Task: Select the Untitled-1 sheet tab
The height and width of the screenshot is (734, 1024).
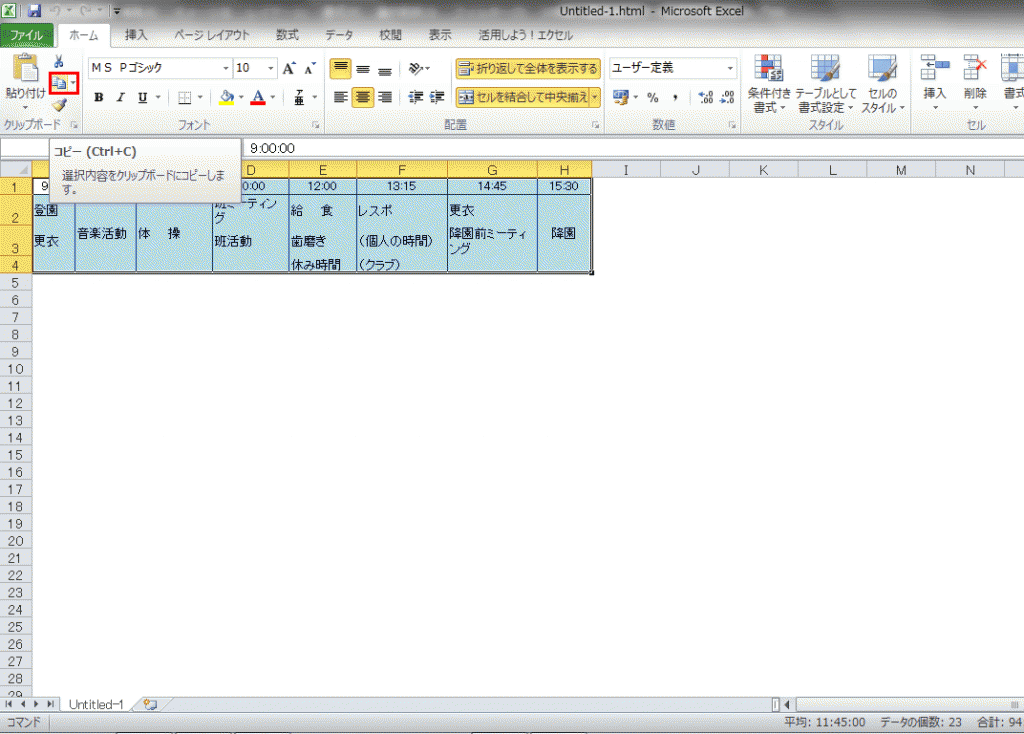Action: (x=96, y=704)
